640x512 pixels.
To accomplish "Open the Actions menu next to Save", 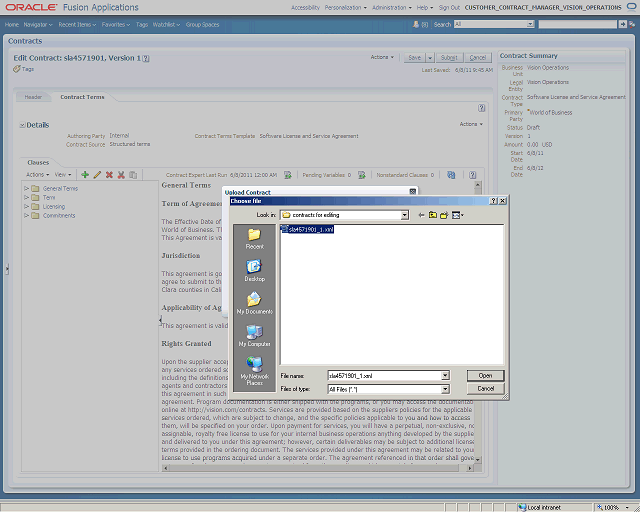I will pyautogui.click(x=382, y=57).
